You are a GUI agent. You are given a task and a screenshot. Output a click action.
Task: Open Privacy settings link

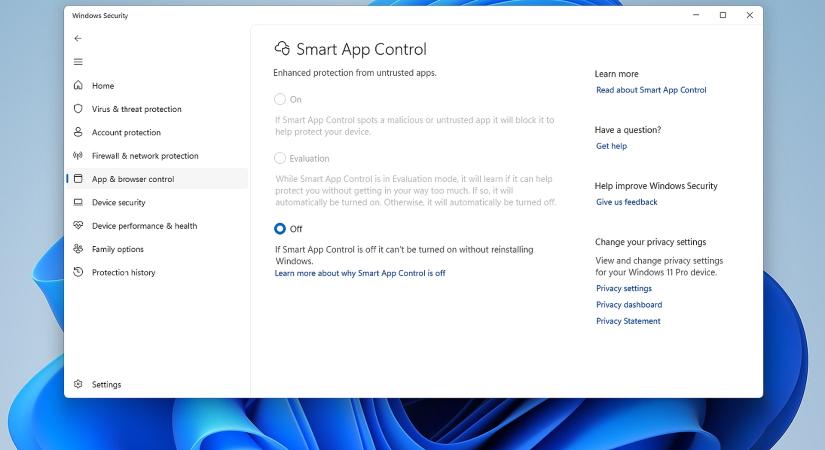click(623, 288)
